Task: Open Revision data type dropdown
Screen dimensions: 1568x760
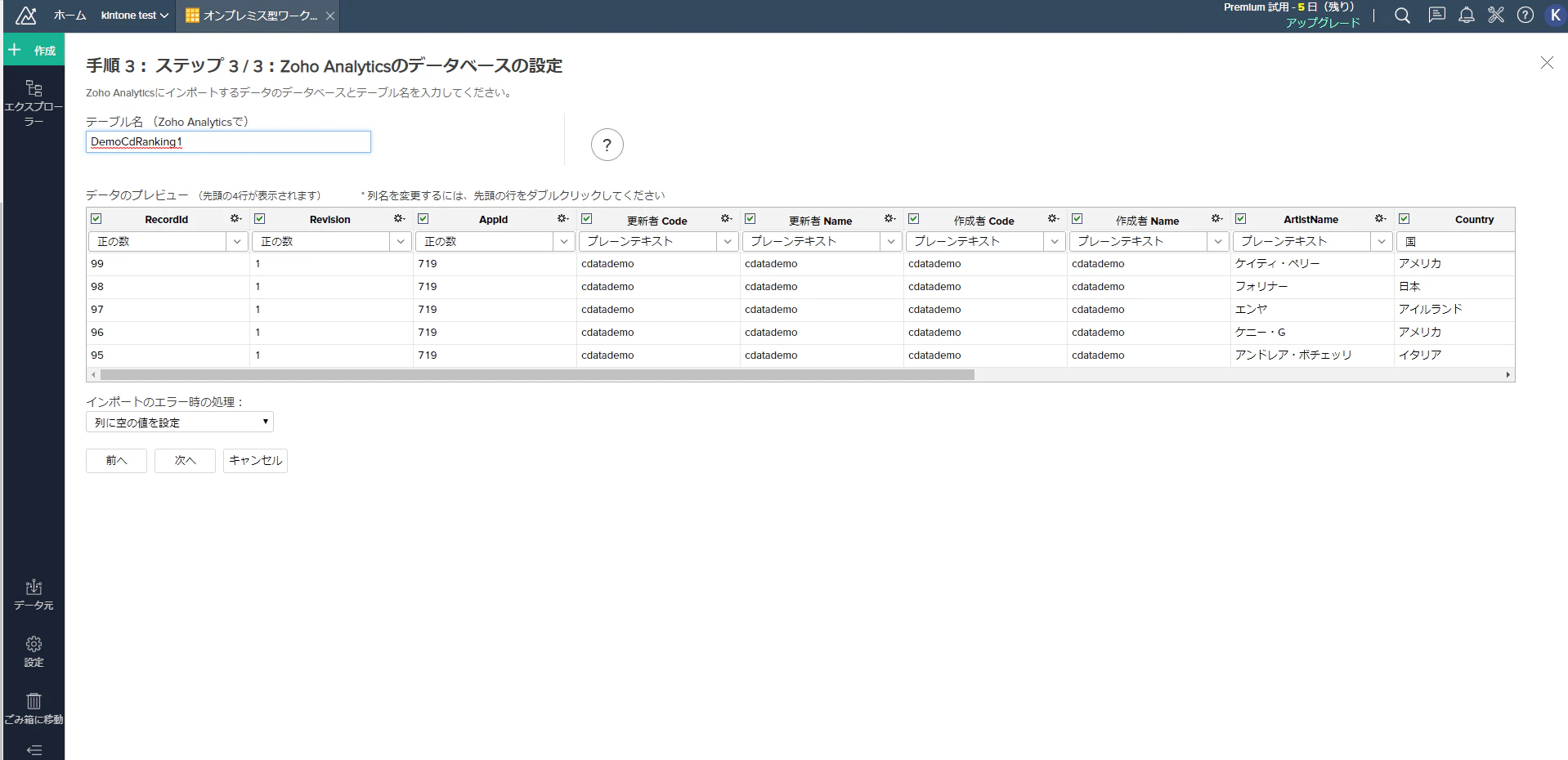Action: point(331,242)
